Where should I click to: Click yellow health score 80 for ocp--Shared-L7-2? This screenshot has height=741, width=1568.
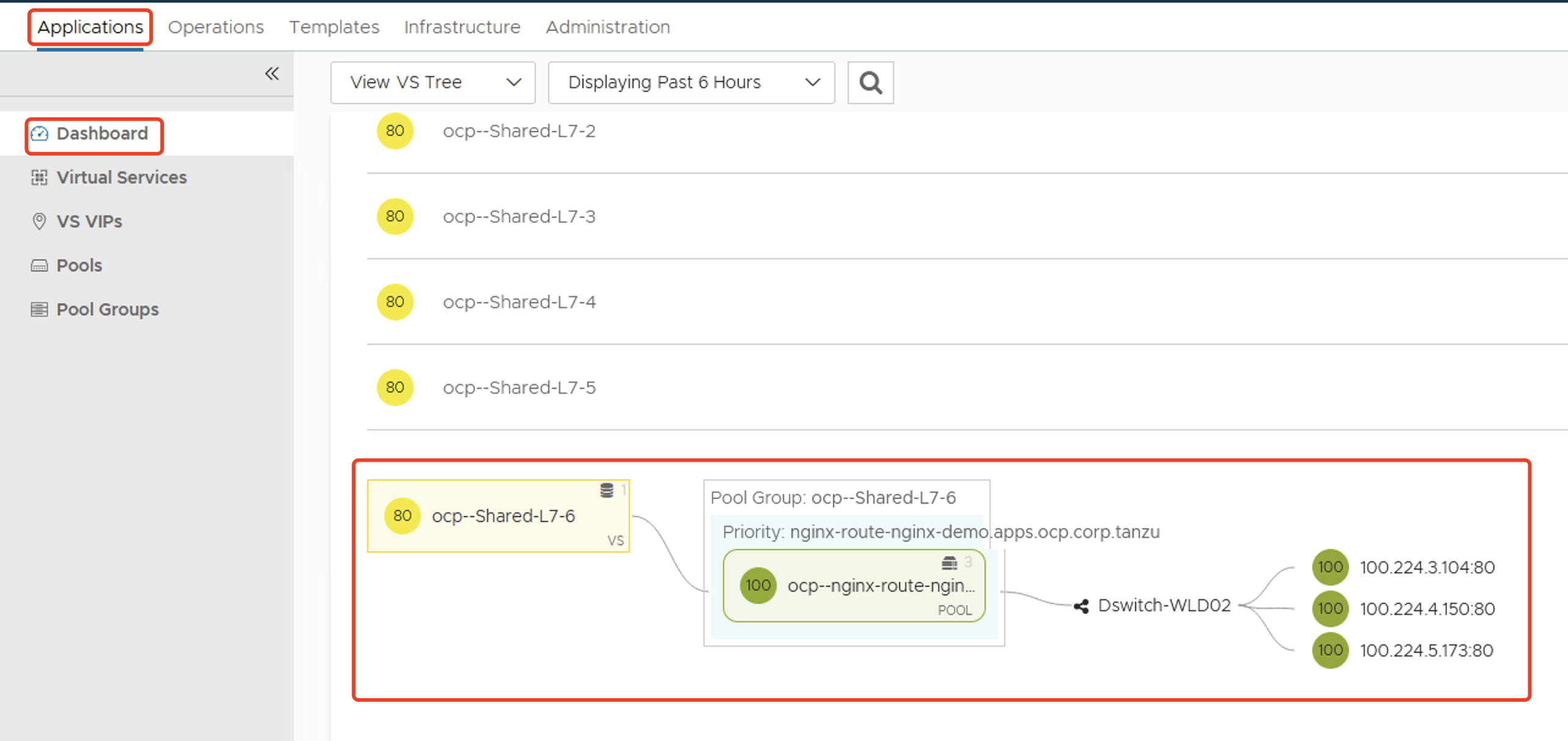[394, 131]
